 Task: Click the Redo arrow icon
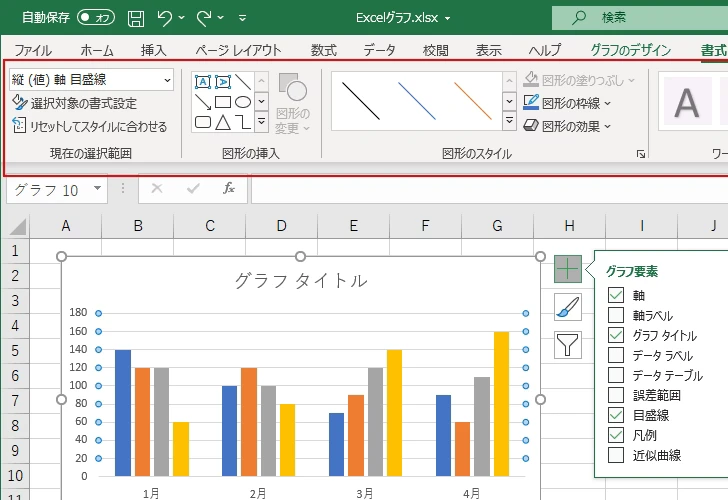click(203, 18)
